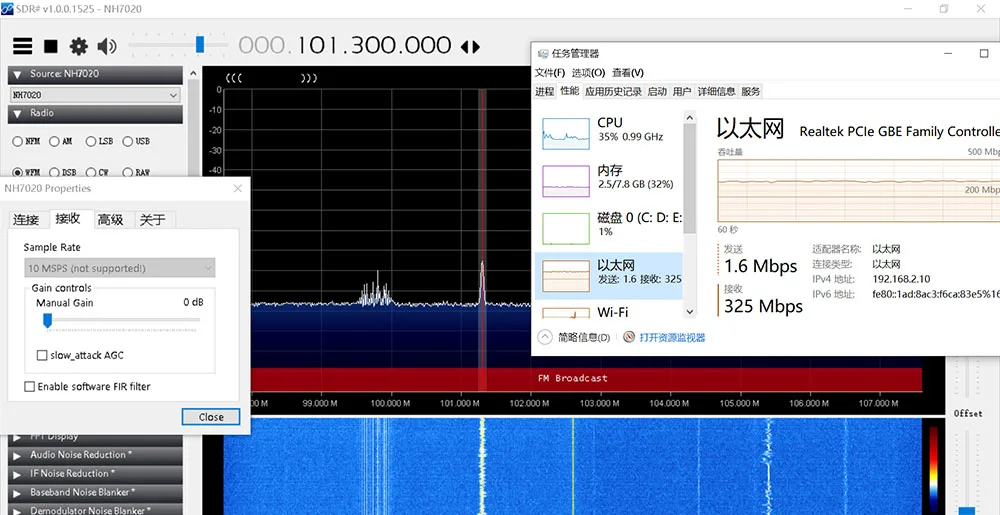Switch to the 详细信息 tab
The width and height of the screenshot is (1000, 515).
pyautogui.click(x=716, y=92)
